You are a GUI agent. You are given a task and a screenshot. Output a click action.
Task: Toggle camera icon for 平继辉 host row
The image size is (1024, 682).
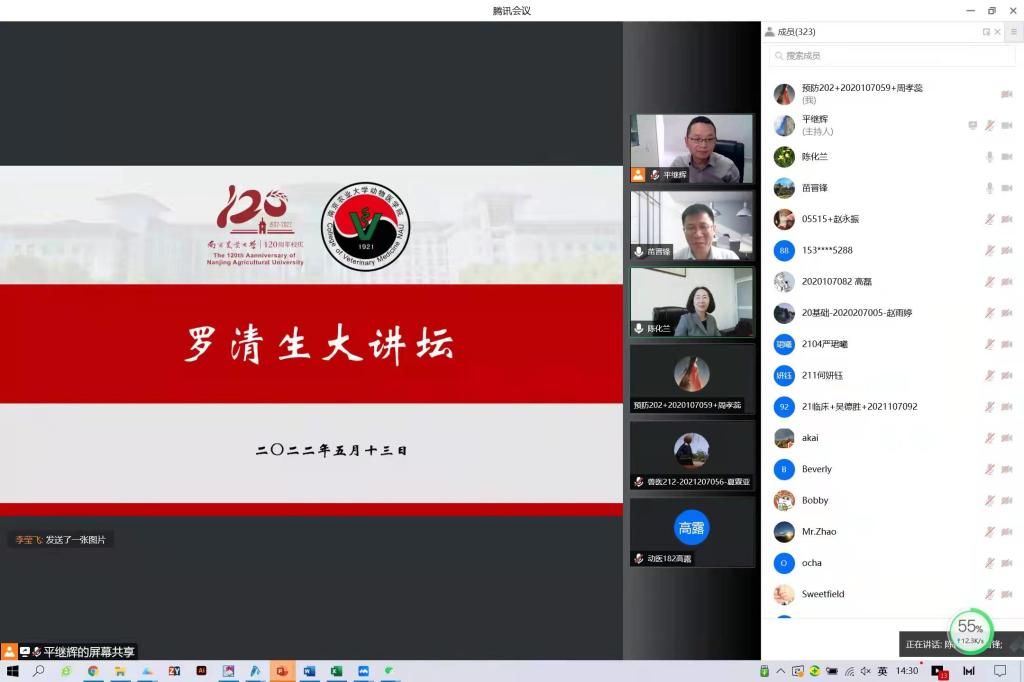(x=1007, y=126)
